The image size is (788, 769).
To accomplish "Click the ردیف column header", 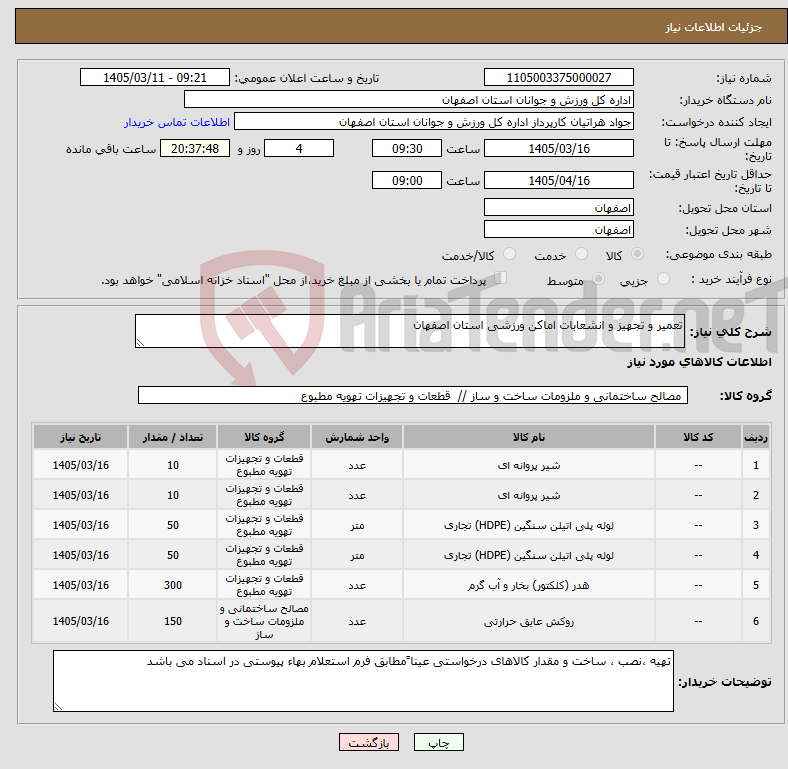I will 756,437.
